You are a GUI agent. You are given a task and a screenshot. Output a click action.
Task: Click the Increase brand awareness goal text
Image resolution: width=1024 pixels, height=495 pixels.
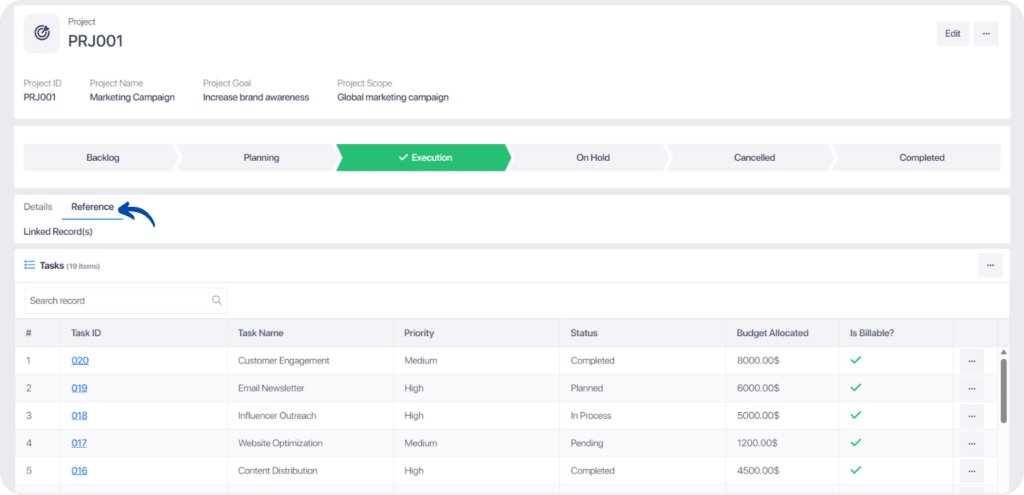pos(255,97)
